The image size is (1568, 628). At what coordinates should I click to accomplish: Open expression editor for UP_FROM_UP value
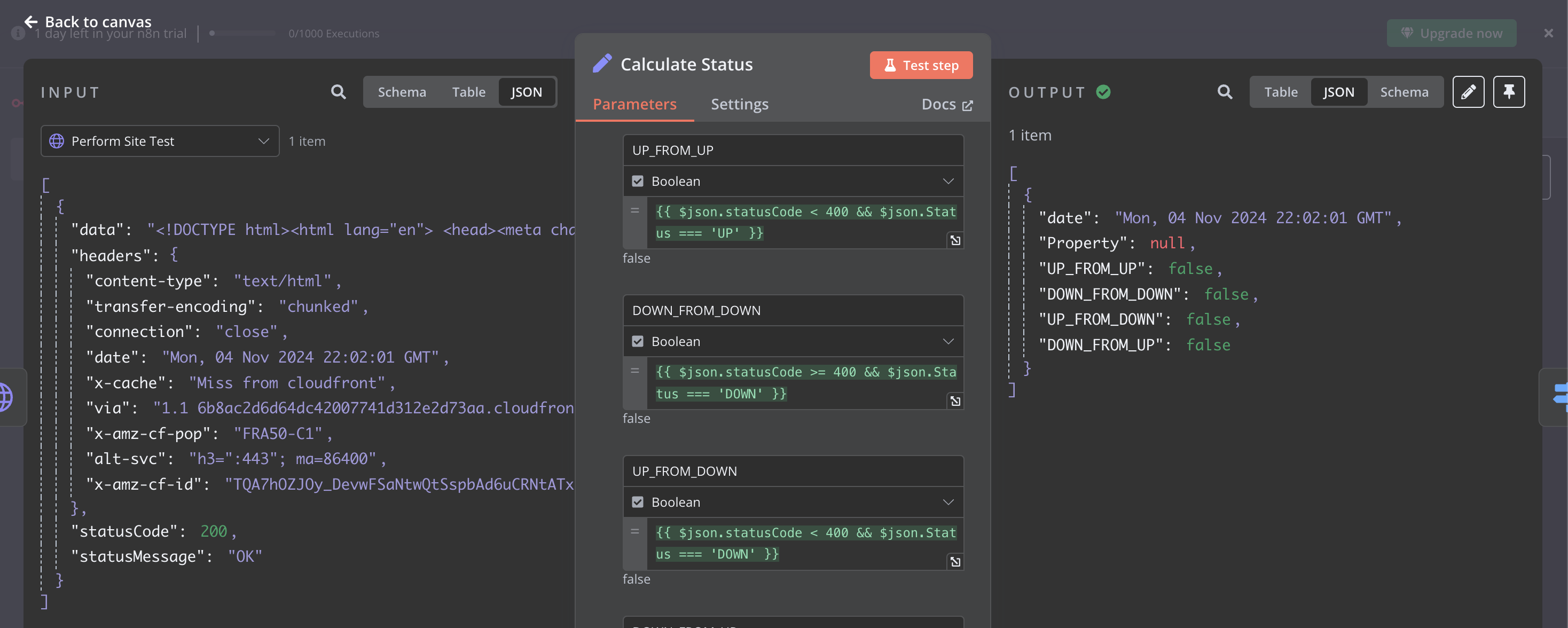[x=955, y=240]
